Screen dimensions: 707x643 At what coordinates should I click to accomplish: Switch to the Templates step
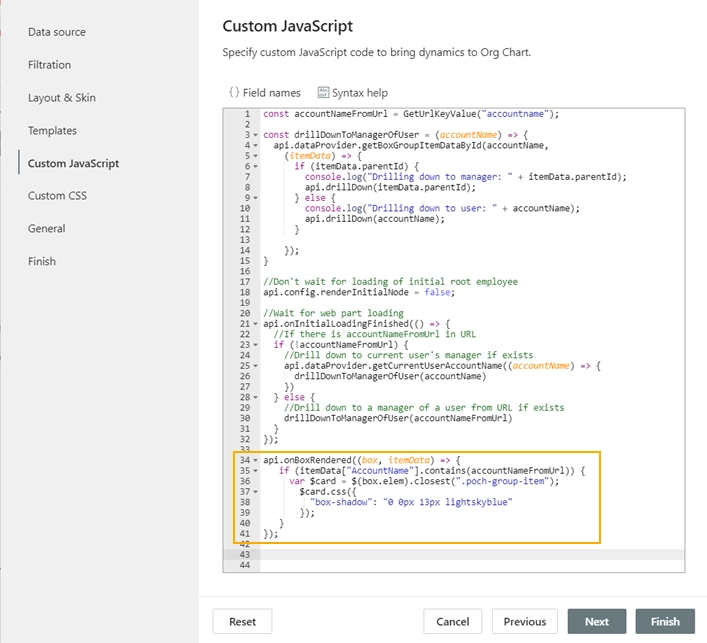point(52,131)
